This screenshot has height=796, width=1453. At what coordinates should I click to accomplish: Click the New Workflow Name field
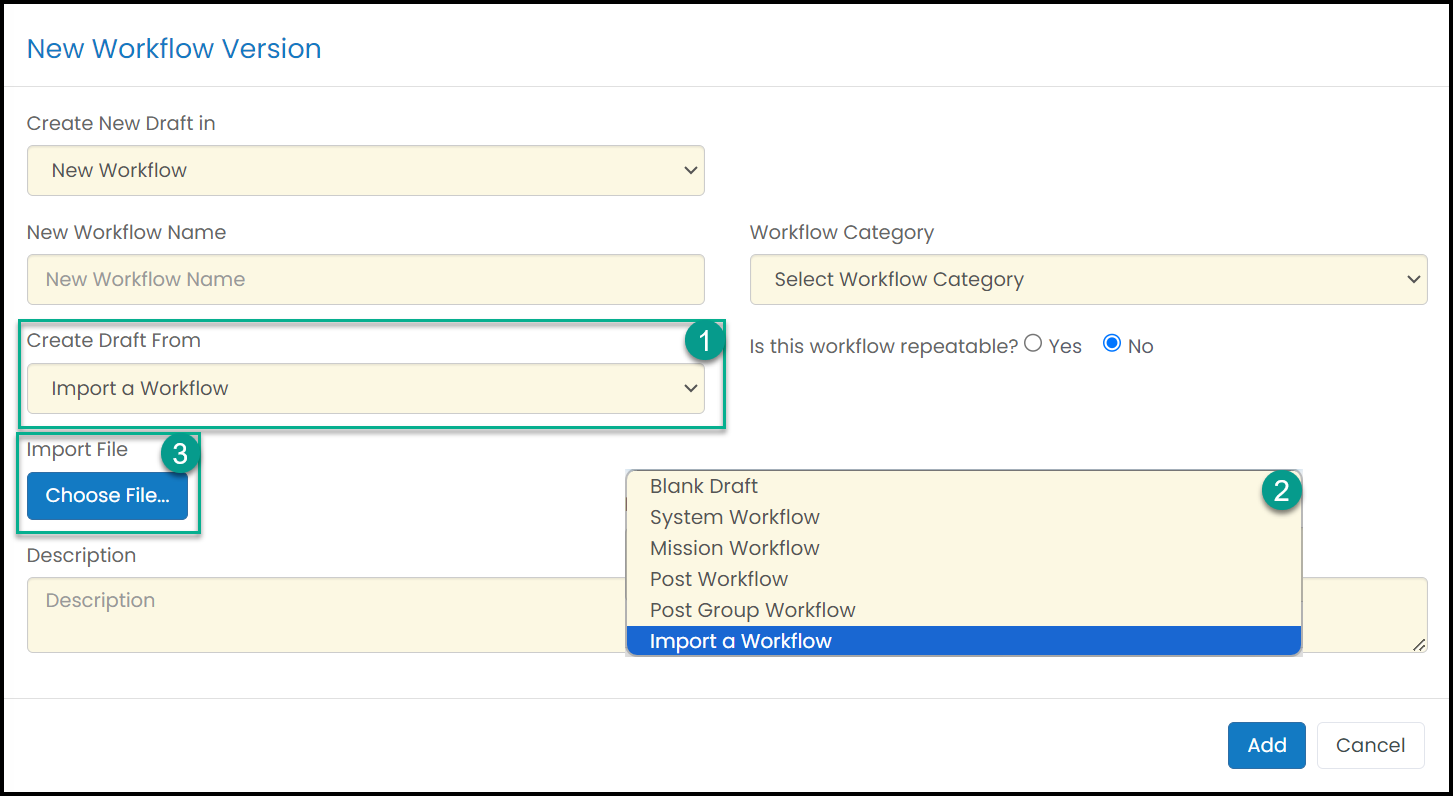click(365, 279)
